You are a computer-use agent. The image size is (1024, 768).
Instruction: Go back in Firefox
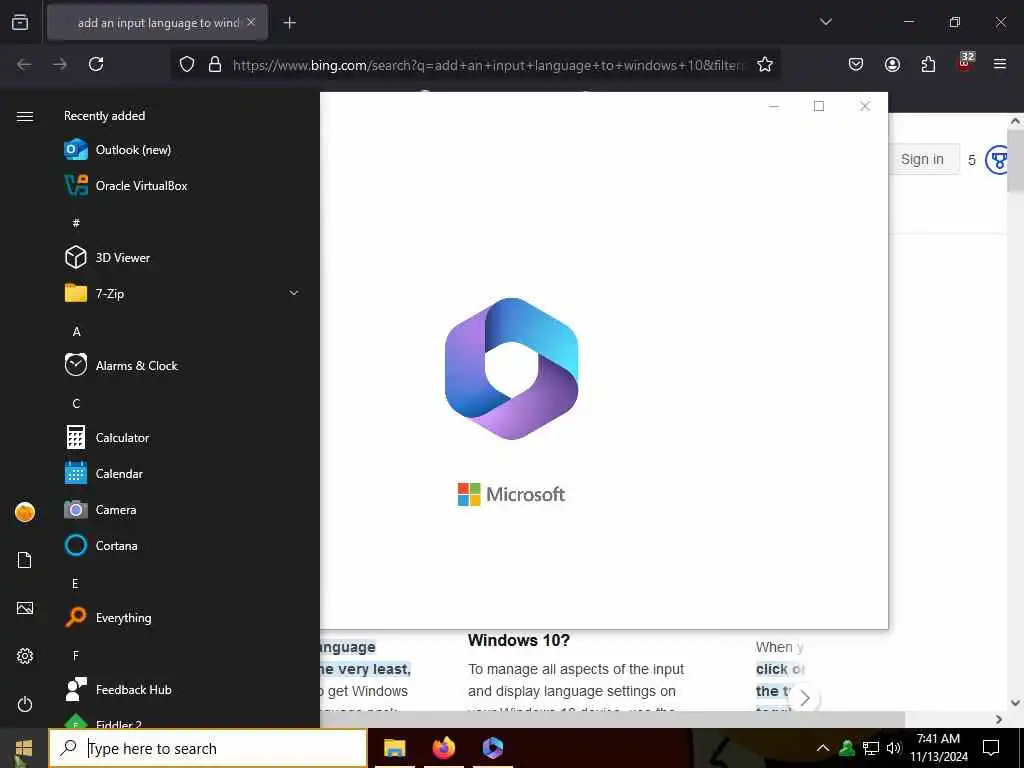coord(24,64)
